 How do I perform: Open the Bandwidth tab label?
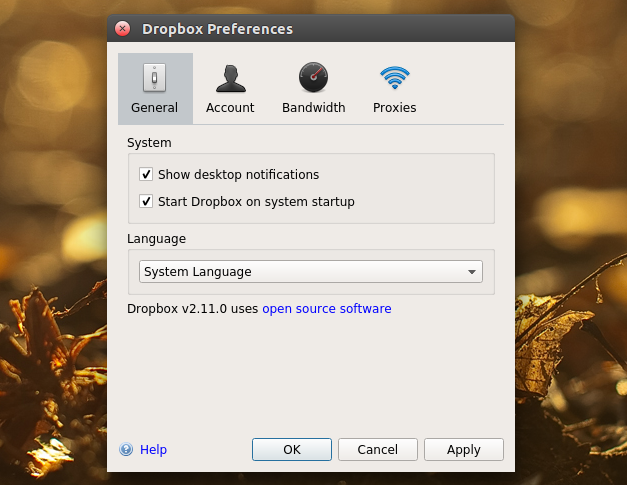coord(314,108)
